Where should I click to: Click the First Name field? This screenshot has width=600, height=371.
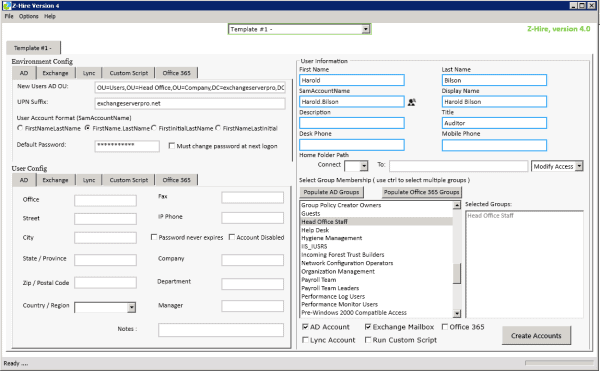pyautogui.click(x=352, y=80)
